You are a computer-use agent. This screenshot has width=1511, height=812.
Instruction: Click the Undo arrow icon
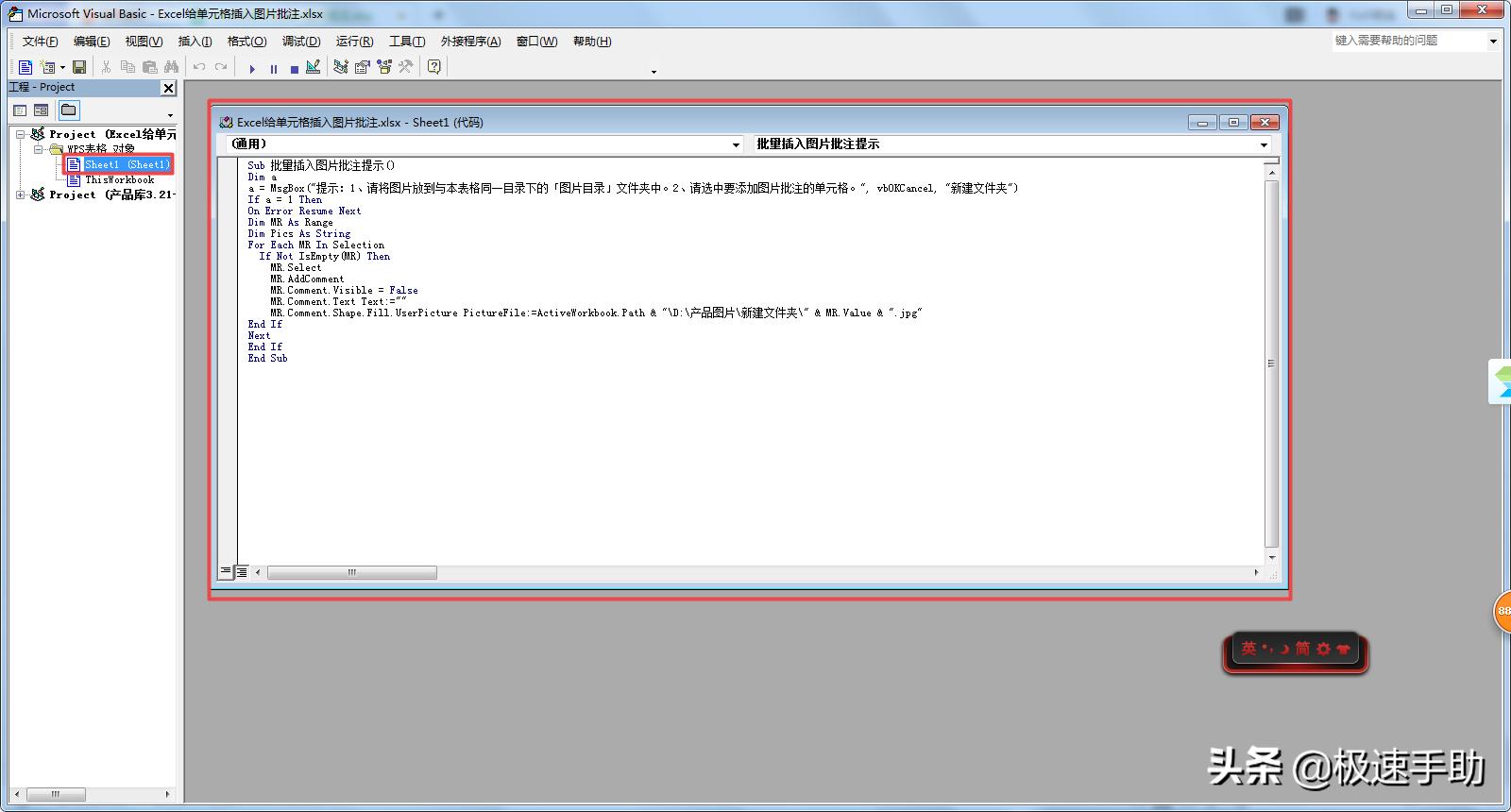(199, 67)
